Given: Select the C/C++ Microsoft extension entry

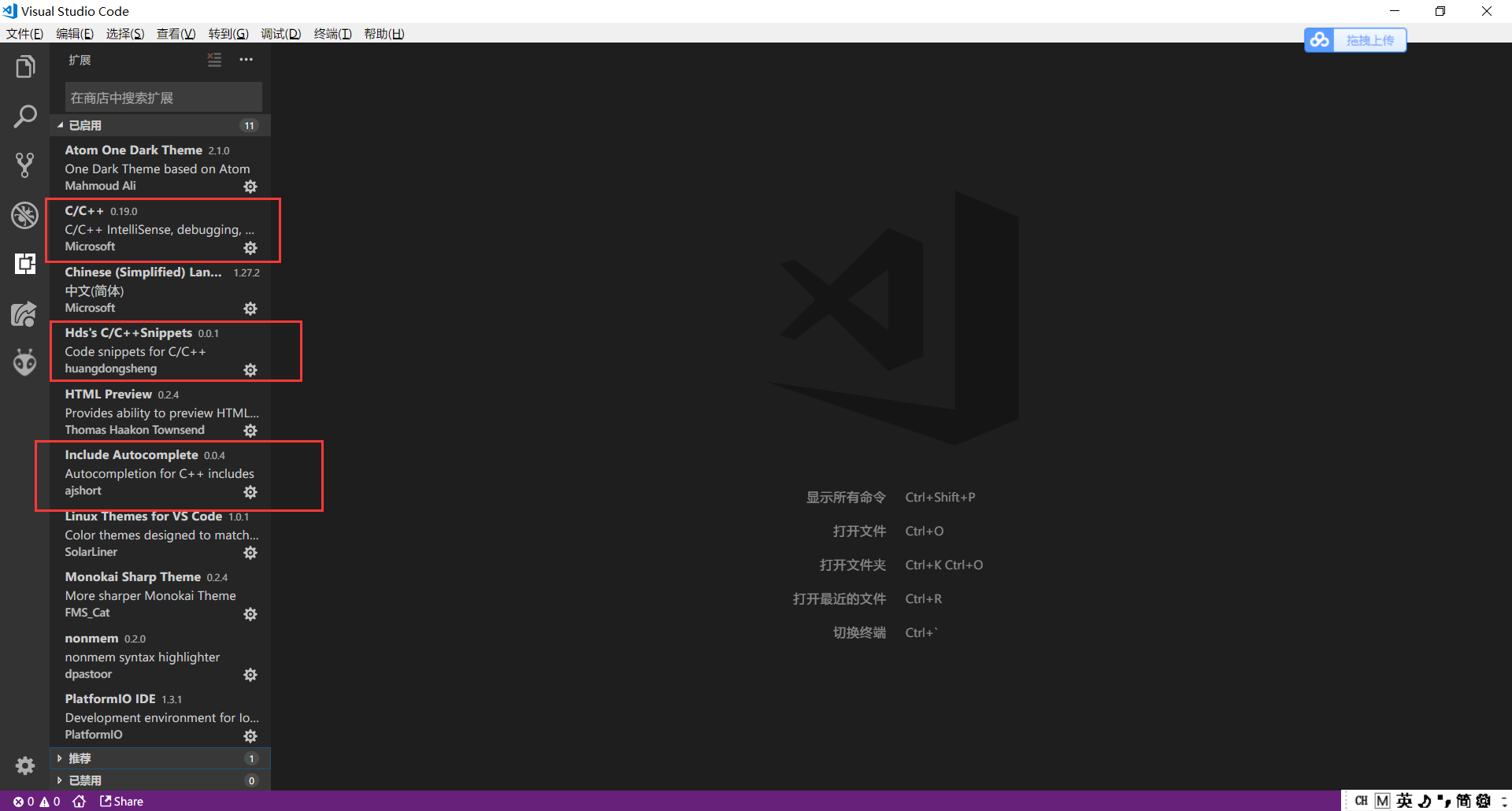Looking at the screenshot, I should point(161,228).
